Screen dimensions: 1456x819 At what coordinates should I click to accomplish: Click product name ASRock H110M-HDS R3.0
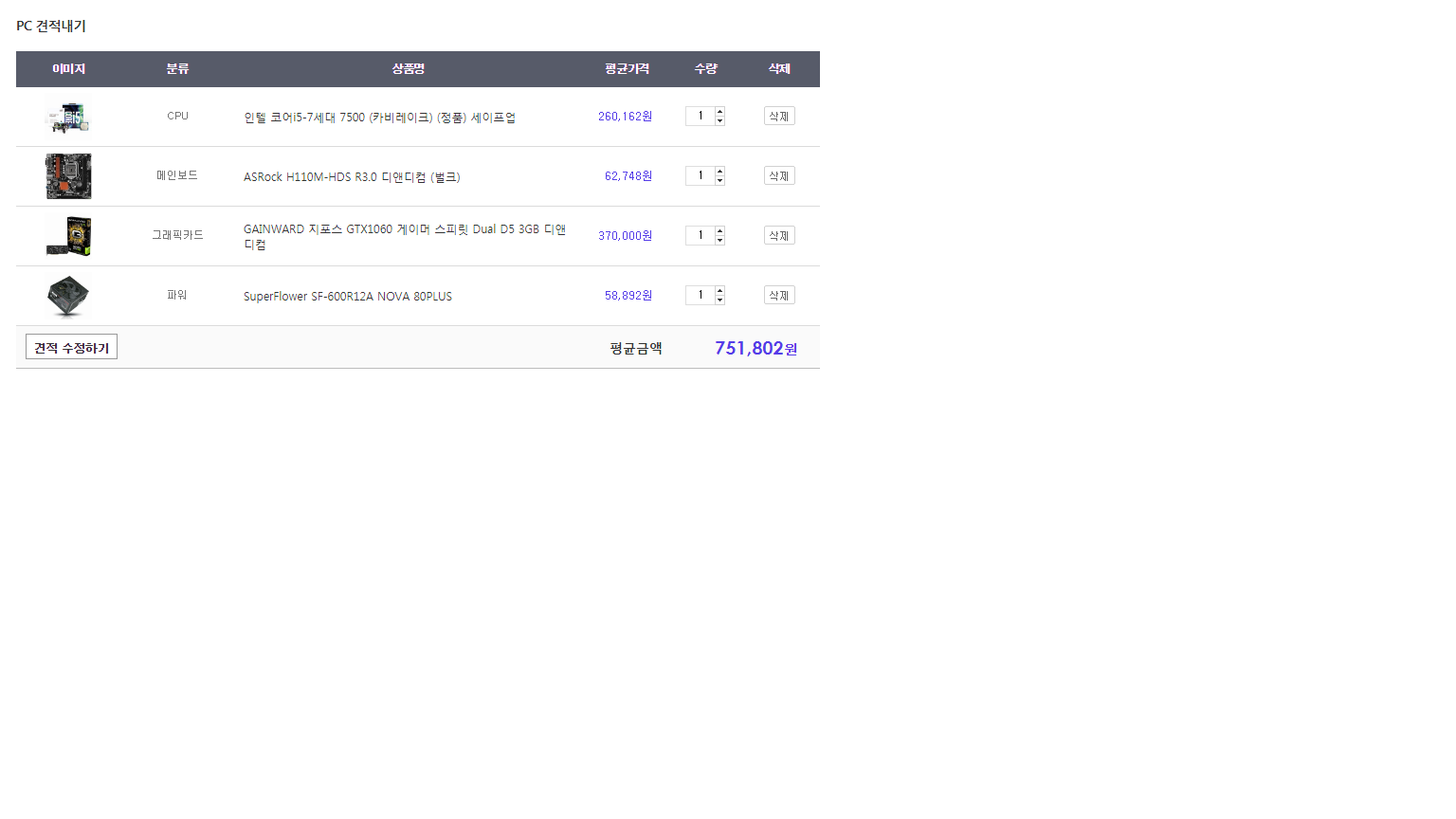tap(352, 177)
